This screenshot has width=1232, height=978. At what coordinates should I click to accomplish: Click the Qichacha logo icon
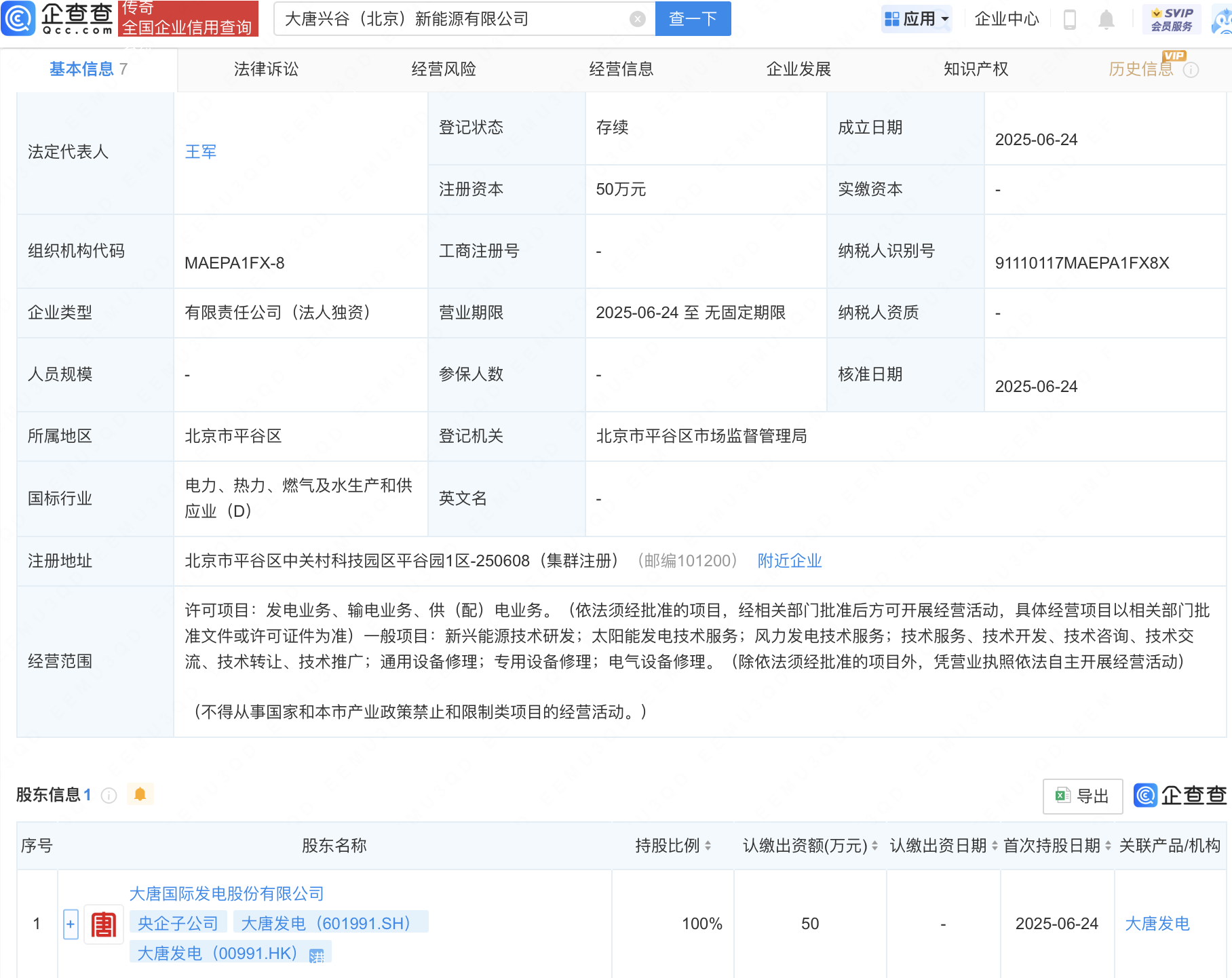tap(18, 18)
